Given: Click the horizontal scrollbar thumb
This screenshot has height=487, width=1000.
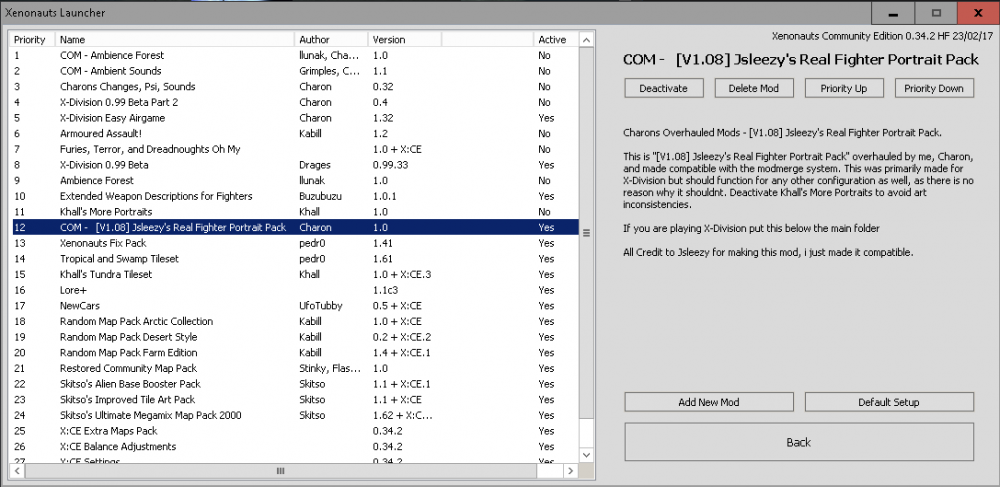Looking at the screenshot, I should 281,471.
